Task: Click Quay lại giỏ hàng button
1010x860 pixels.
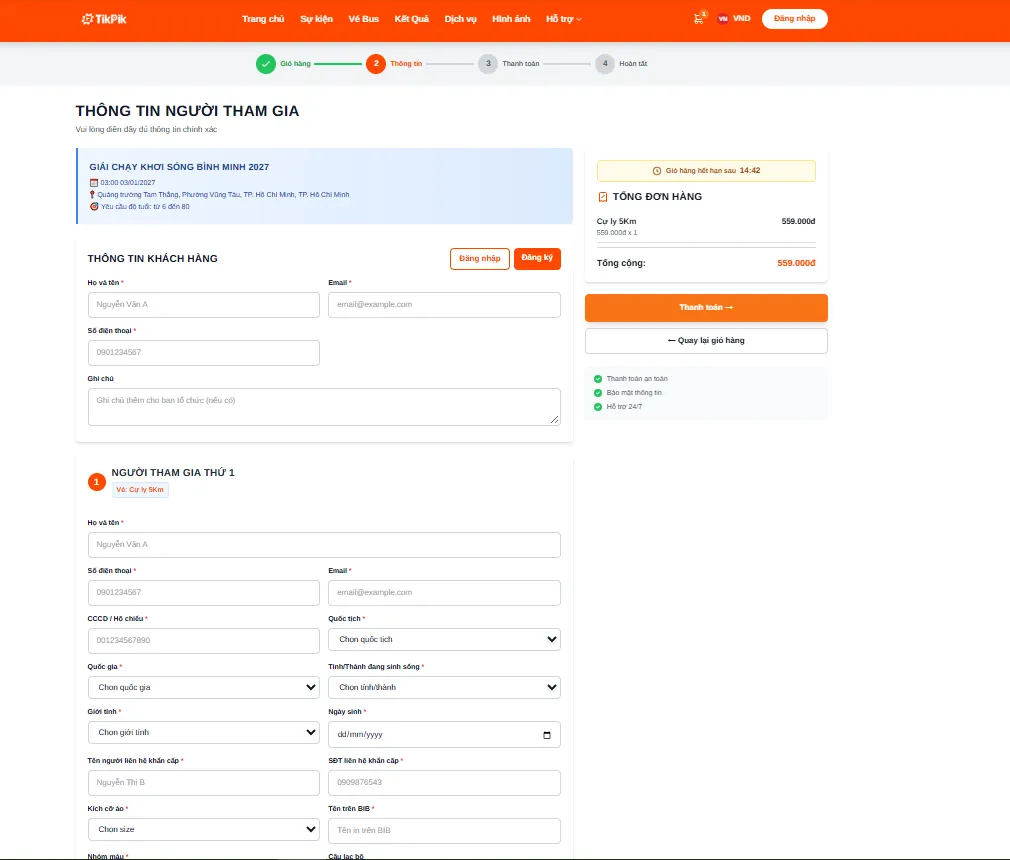Action: click(706, 341)
